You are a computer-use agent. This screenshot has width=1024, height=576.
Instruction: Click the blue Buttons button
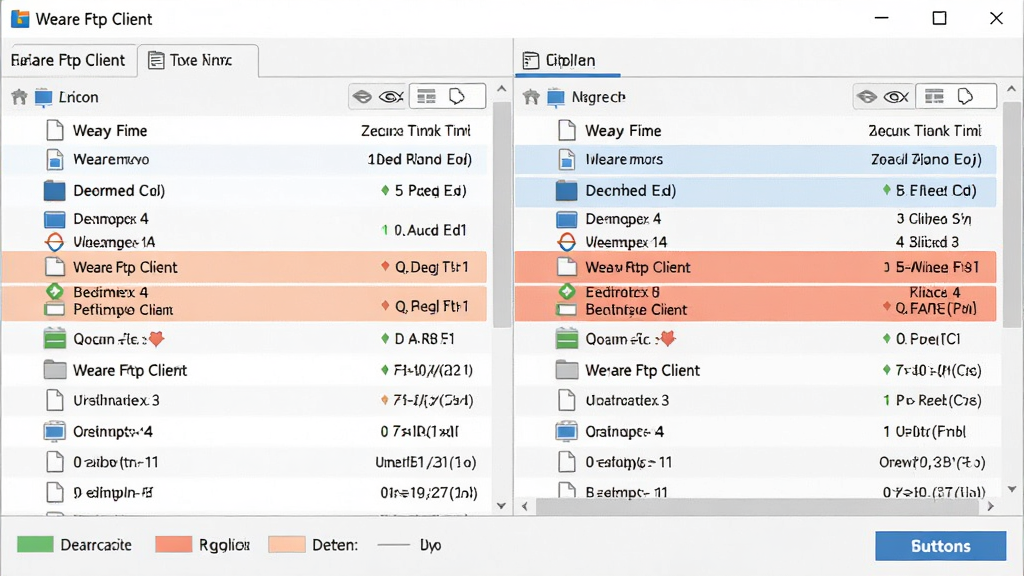(x=940, y=546)
